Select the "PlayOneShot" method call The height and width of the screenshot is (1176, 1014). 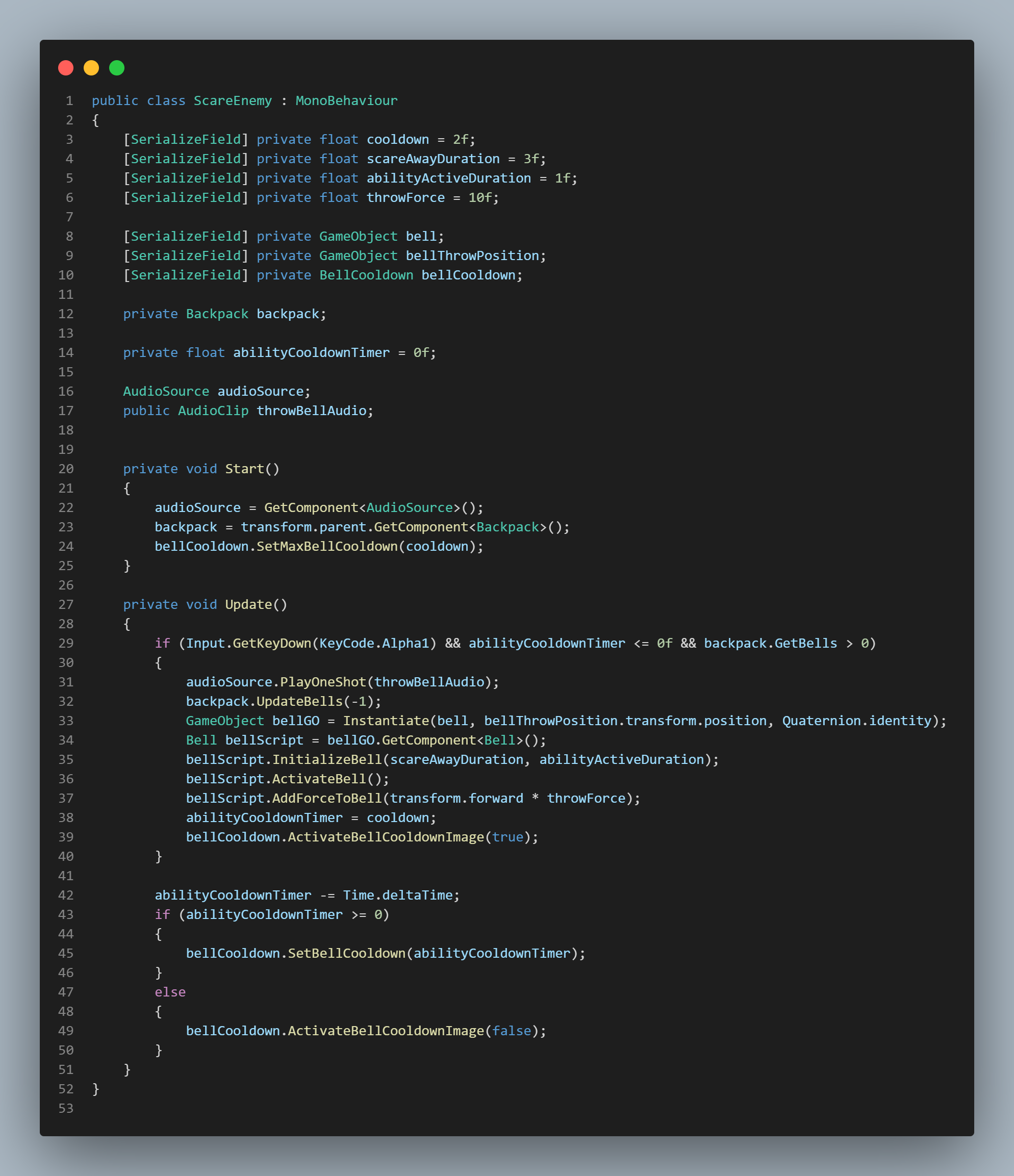(323, 682)
